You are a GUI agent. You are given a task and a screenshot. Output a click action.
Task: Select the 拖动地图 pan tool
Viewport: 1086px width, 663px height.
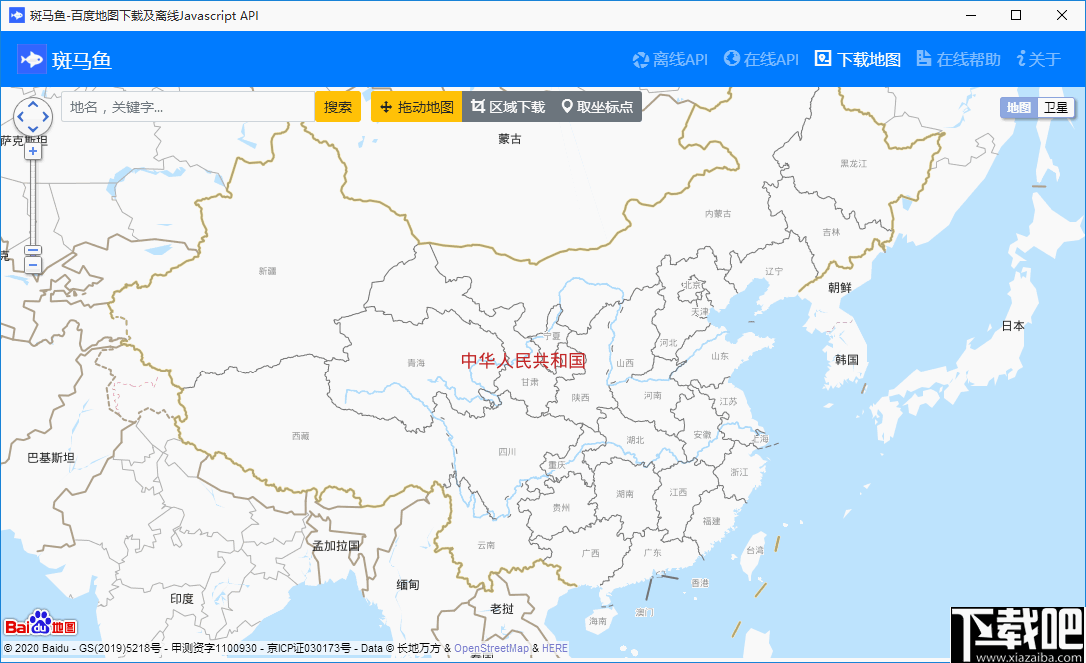tap(416, 106)
